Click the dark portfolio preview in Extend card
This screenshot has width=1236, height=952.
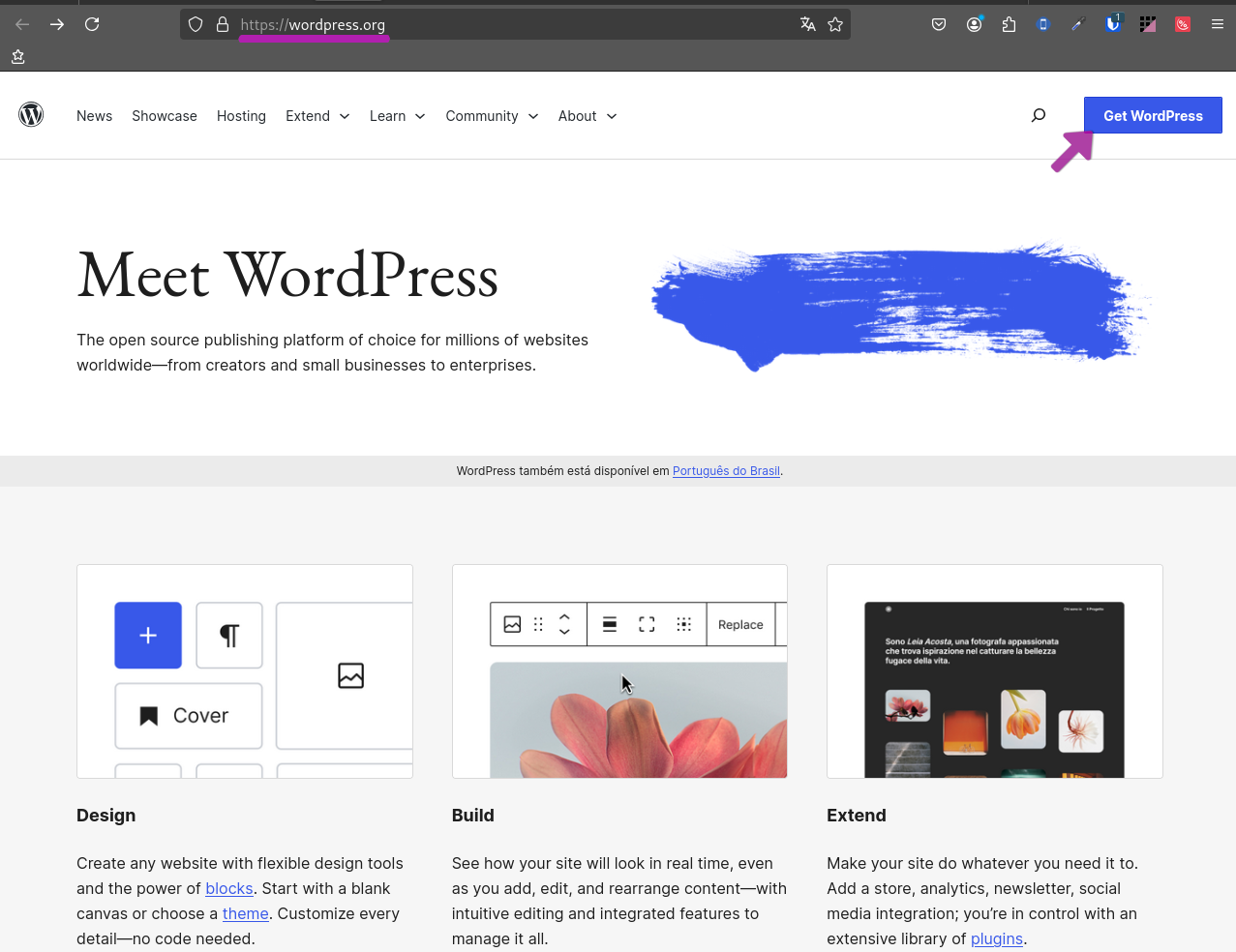pyautogui.click(x=994, y=690)
